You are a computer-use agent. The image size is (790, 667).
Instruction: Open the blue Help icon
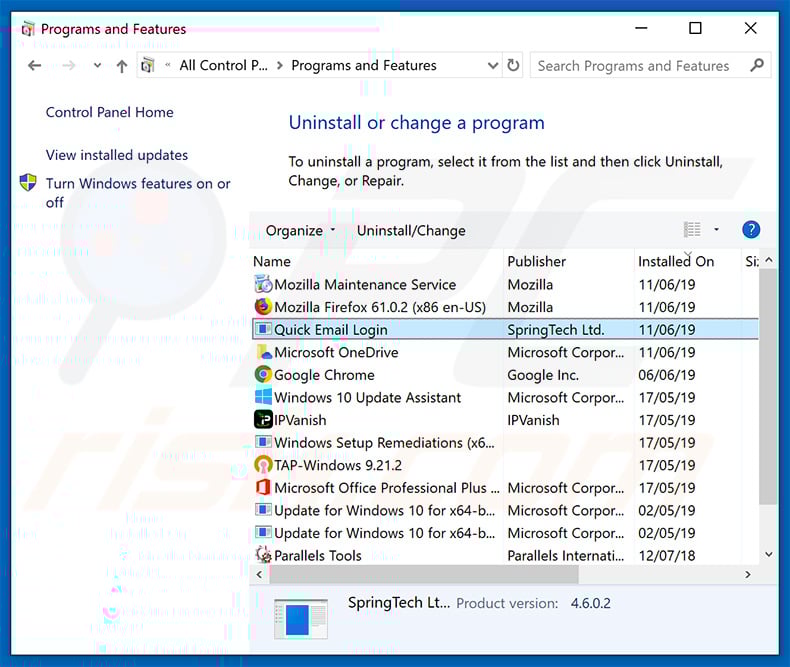click(x=751, y=230)
